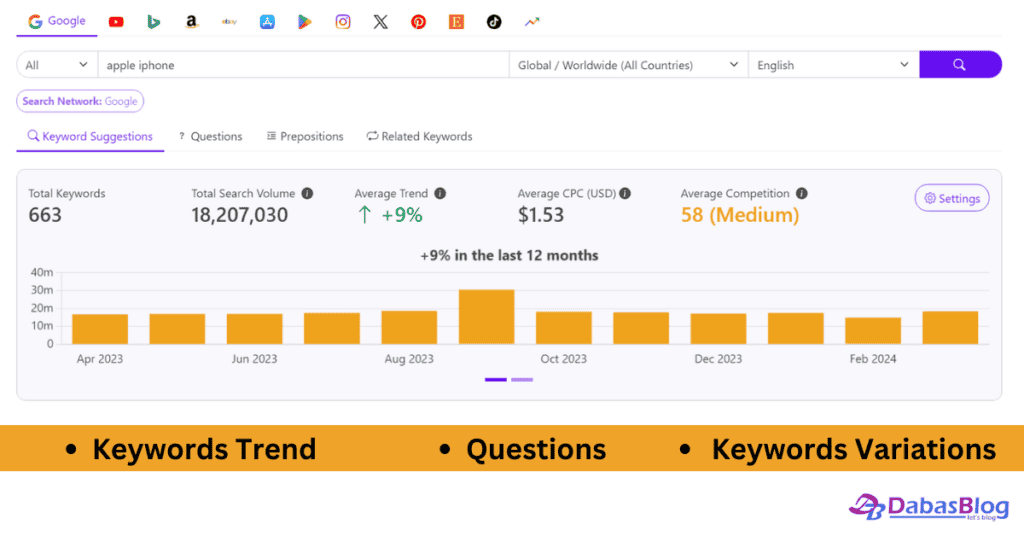This screenshot has width=1024, height=536.
Task: Open the Prepositions tab
Action: (305, 136)
